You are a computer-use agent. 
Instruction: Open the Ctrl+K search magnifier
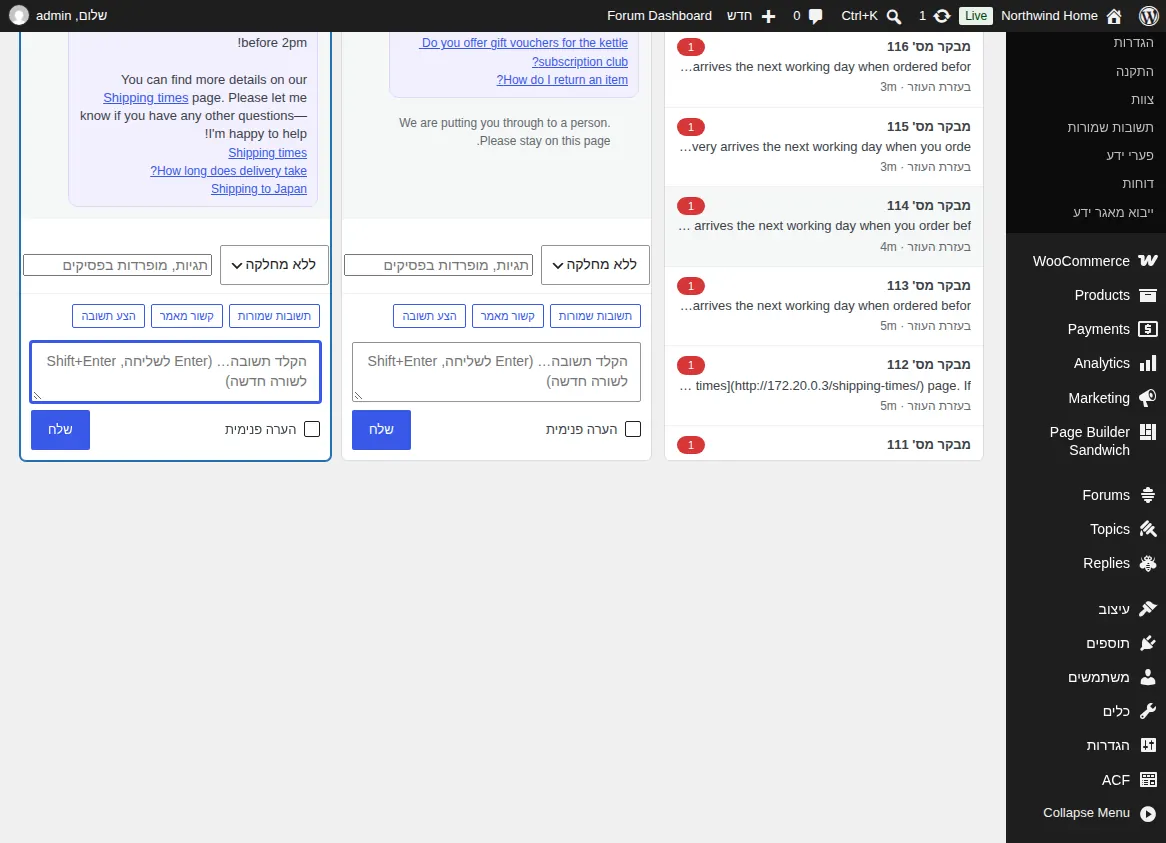point(894,16)
